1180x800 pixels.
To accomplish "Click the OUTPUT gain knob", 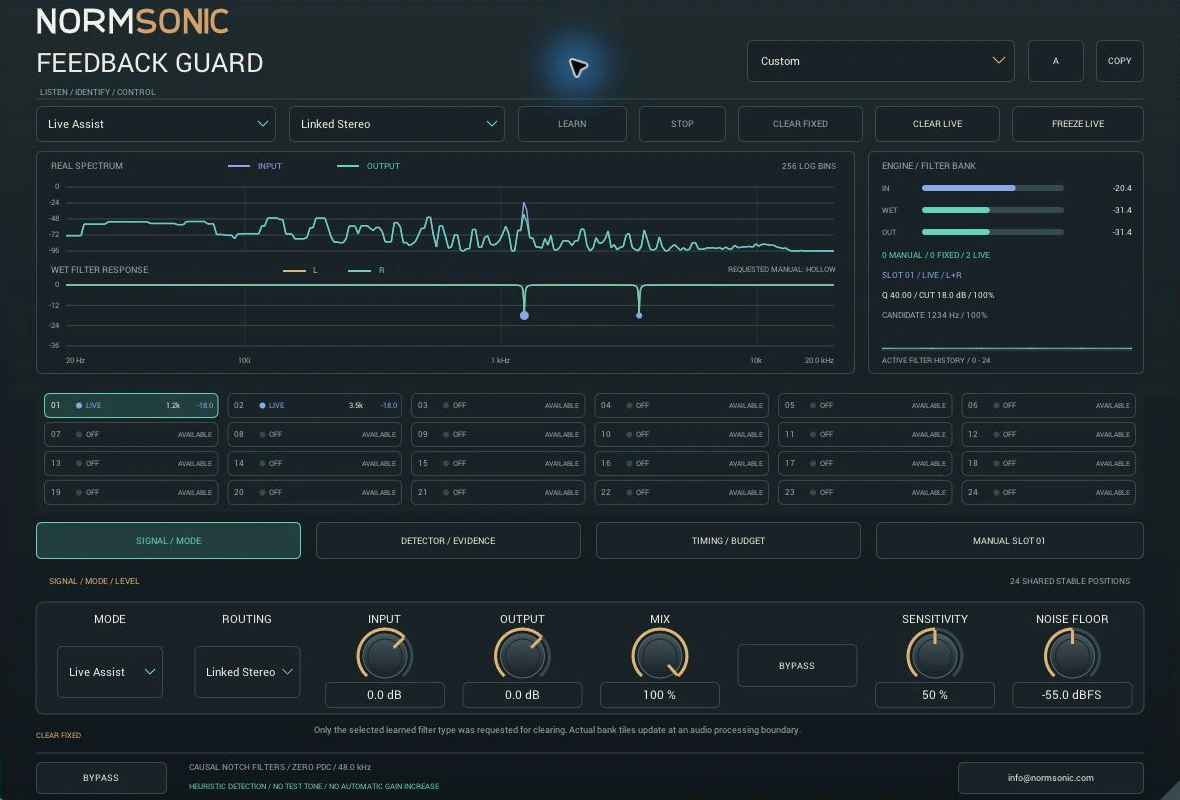I will (x=522, y=656).
